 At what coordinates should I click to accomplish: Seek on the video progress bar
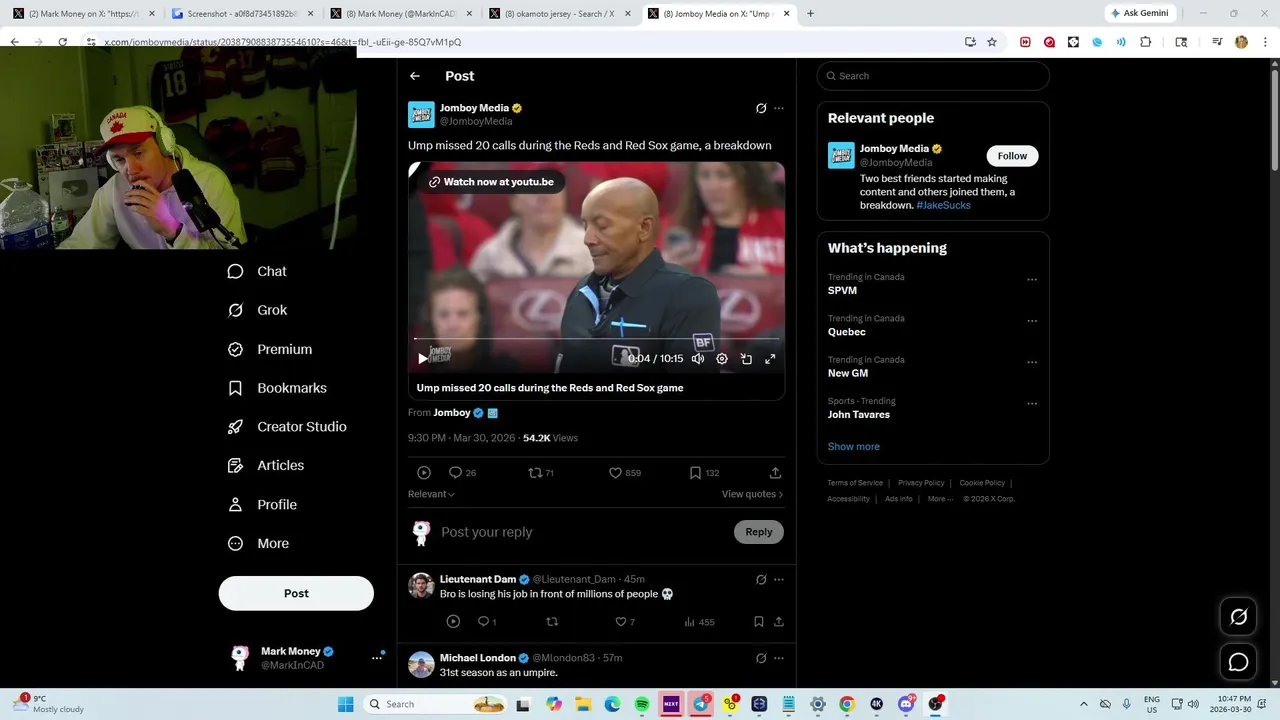click(596, 340)
